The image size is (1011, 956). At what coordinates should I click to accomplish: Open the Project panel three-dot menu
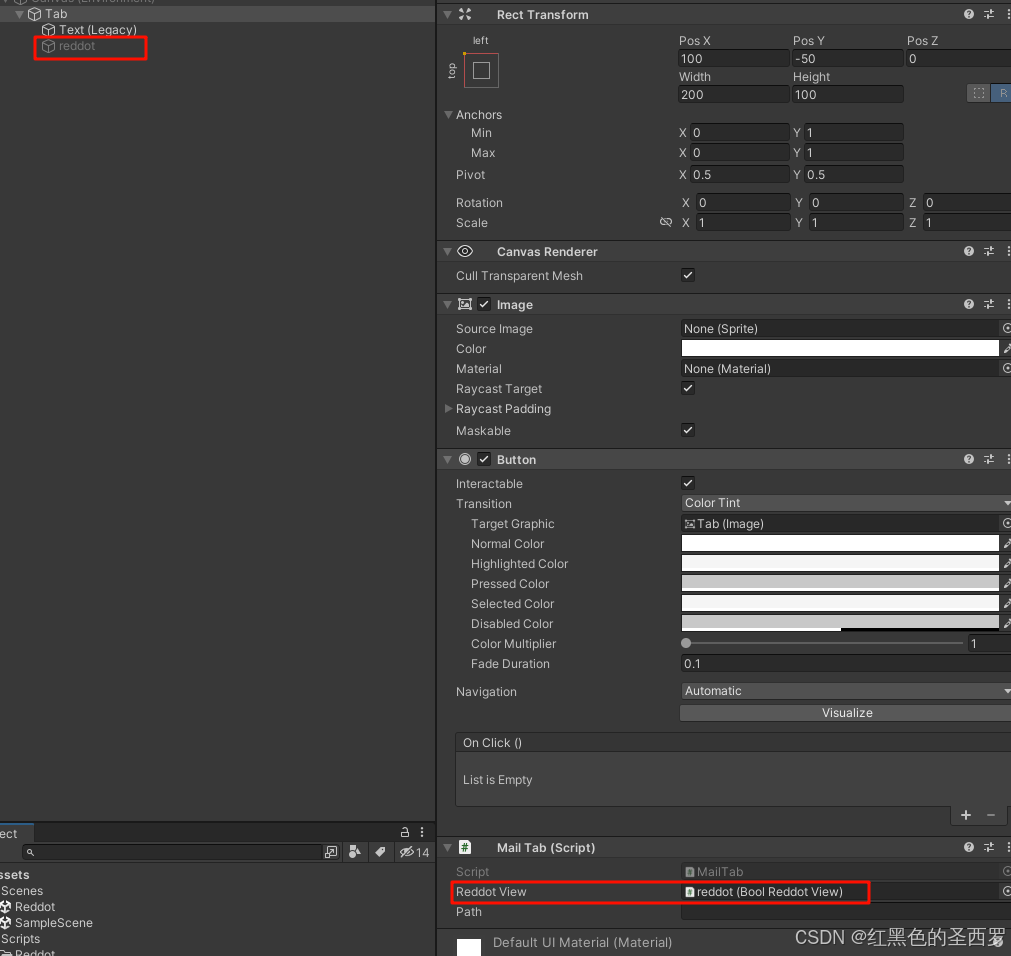click(422, 832)
